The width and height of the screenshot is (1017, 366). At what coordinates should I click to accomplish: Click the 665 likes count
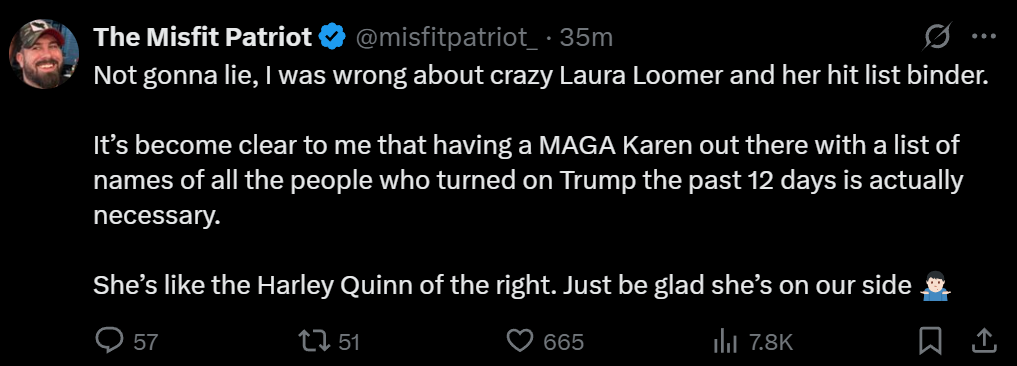click(x=564, y=342)
